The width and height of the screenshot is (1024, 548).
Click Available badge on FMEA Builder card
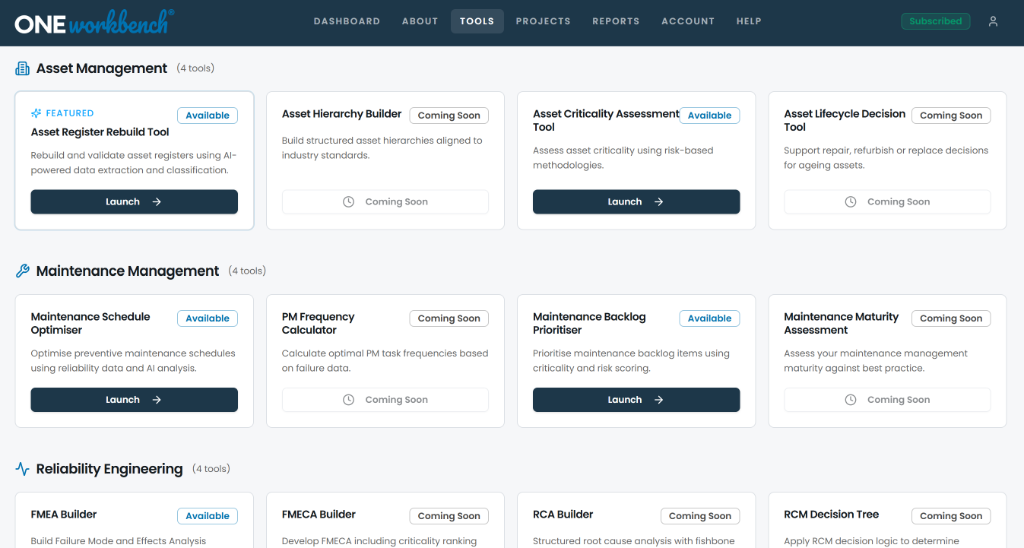pyautogui.click(x=208, y=516)
